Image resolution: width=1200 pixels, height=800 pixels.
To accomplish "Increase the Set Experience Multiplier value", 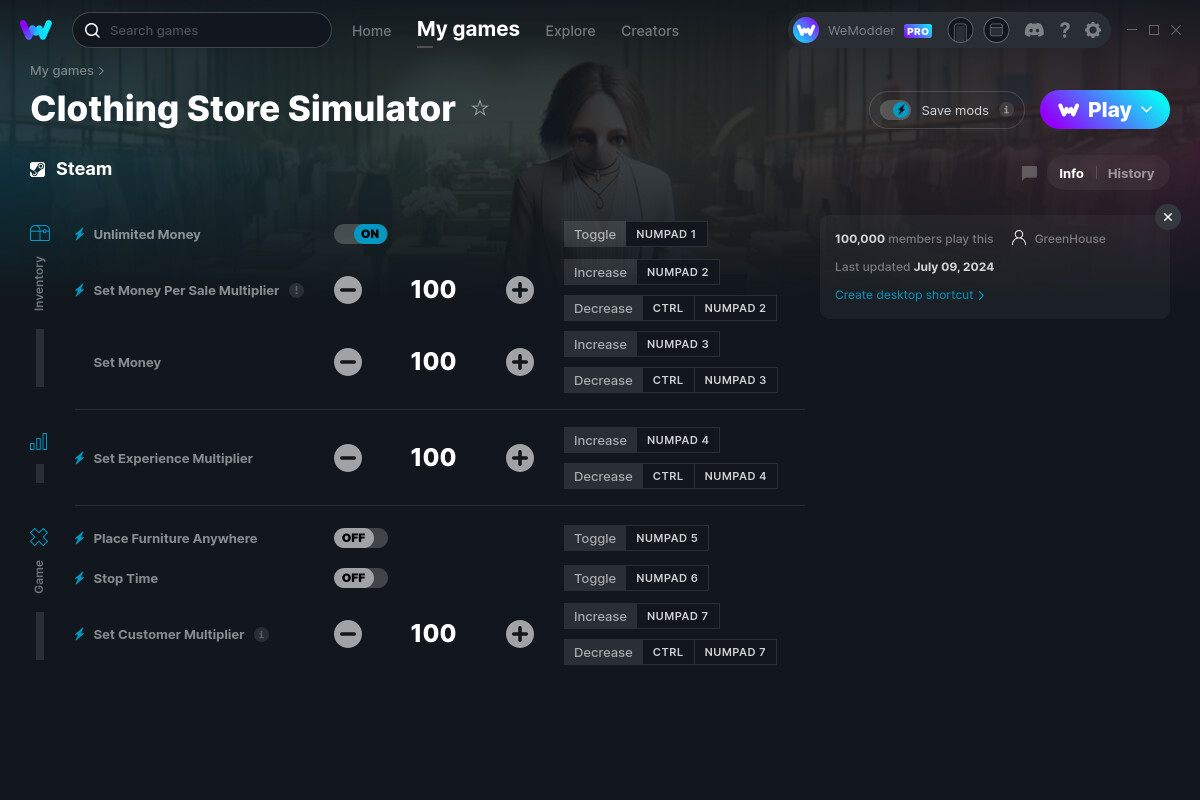I will pos(520,457).
